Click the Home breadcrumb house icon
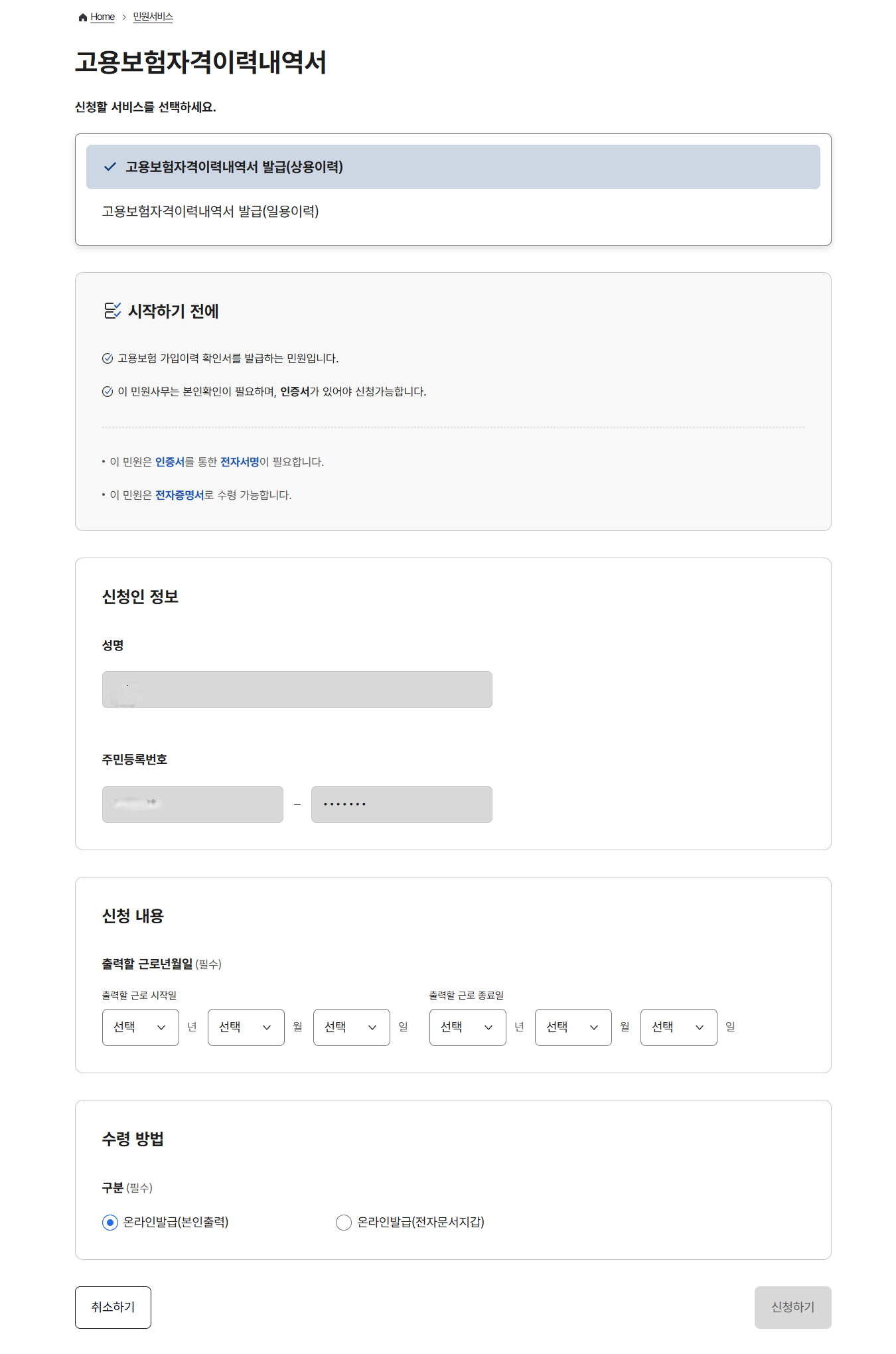 82,17
